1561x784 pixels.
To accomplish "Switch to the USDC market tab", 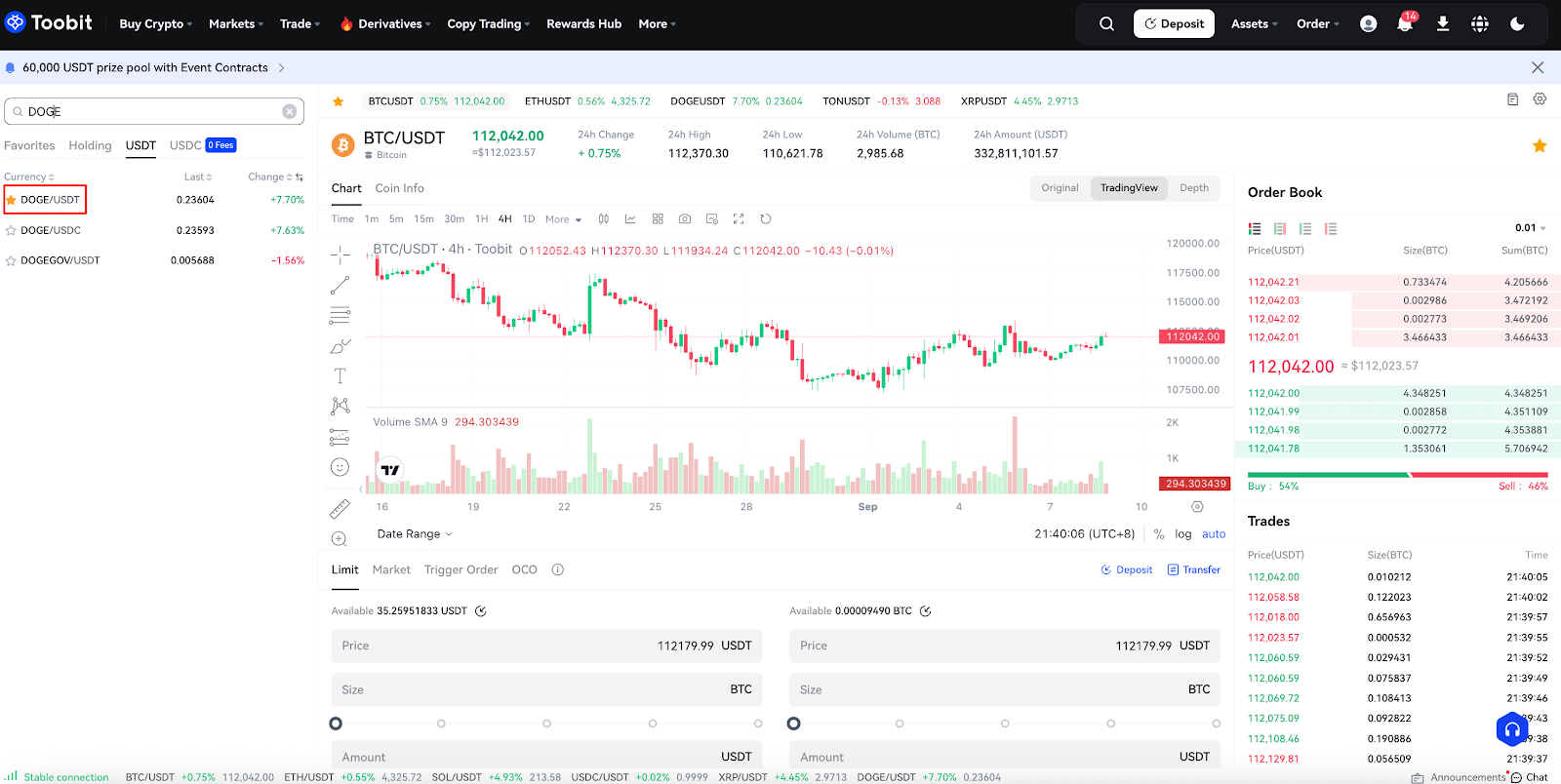I will click(185, 145).
